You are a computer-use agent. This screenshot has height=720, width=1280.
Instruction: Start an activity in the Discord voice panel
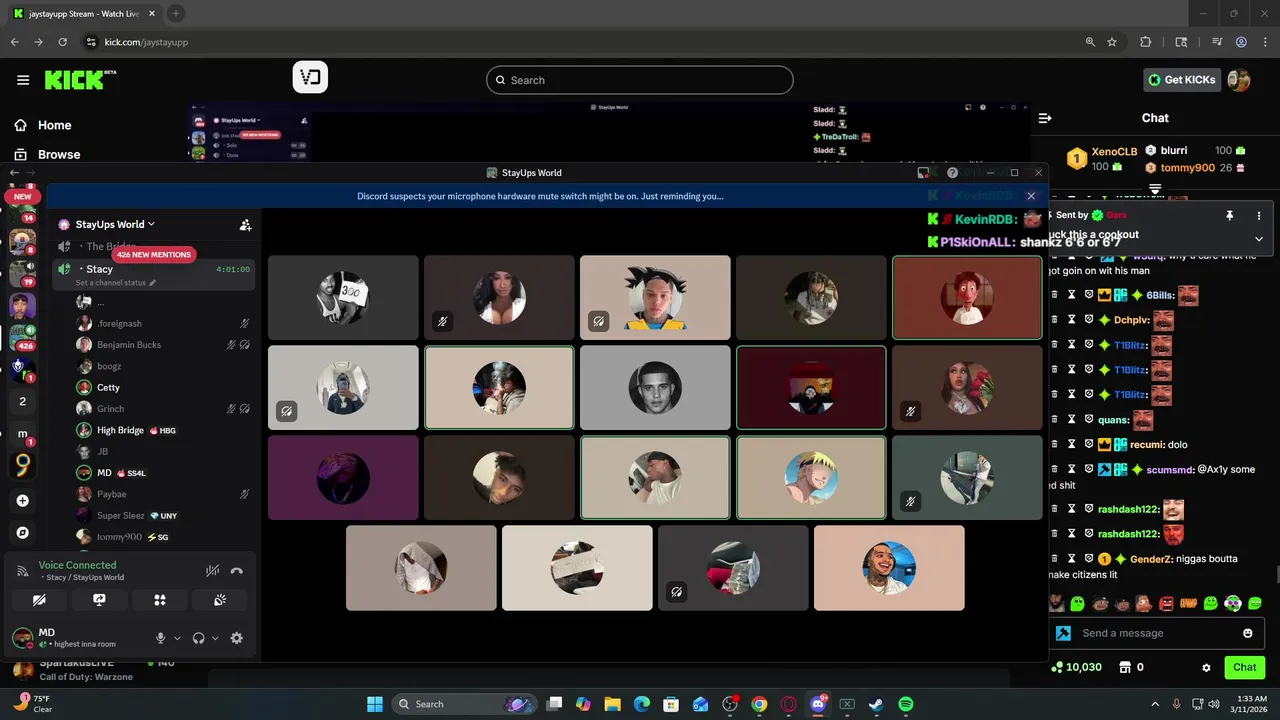(x=160, y=600)
